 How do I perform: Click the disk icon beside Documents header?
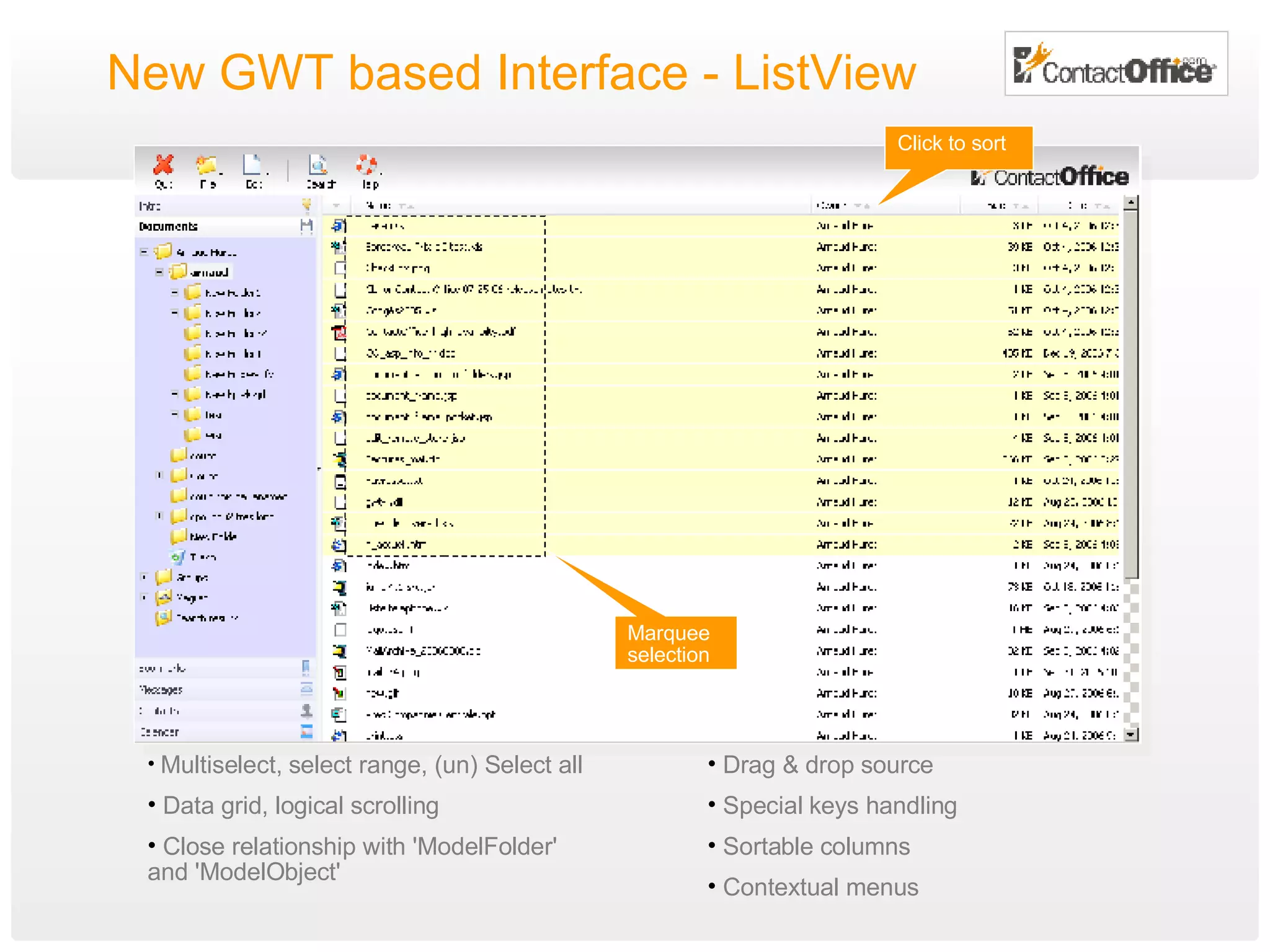pyautogui.click(x=306, y=226)
